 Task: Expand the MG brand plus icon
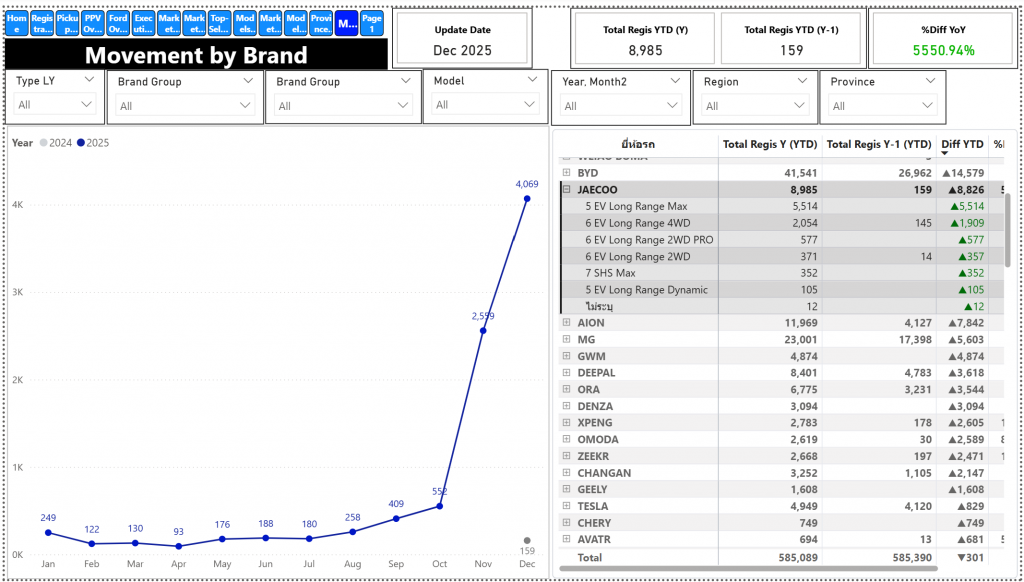(567, 339)
